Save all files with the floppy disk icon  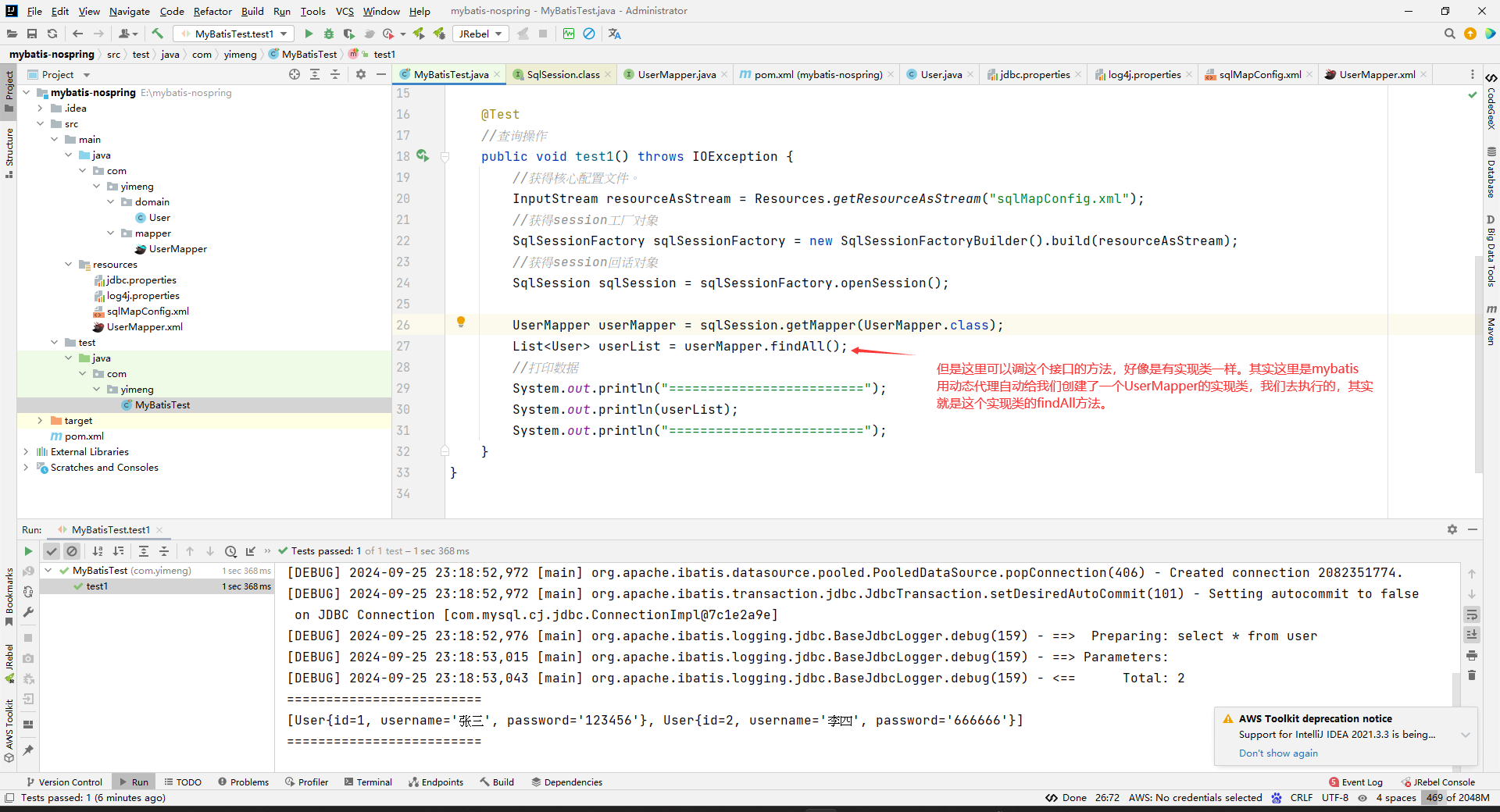[32, 34]
